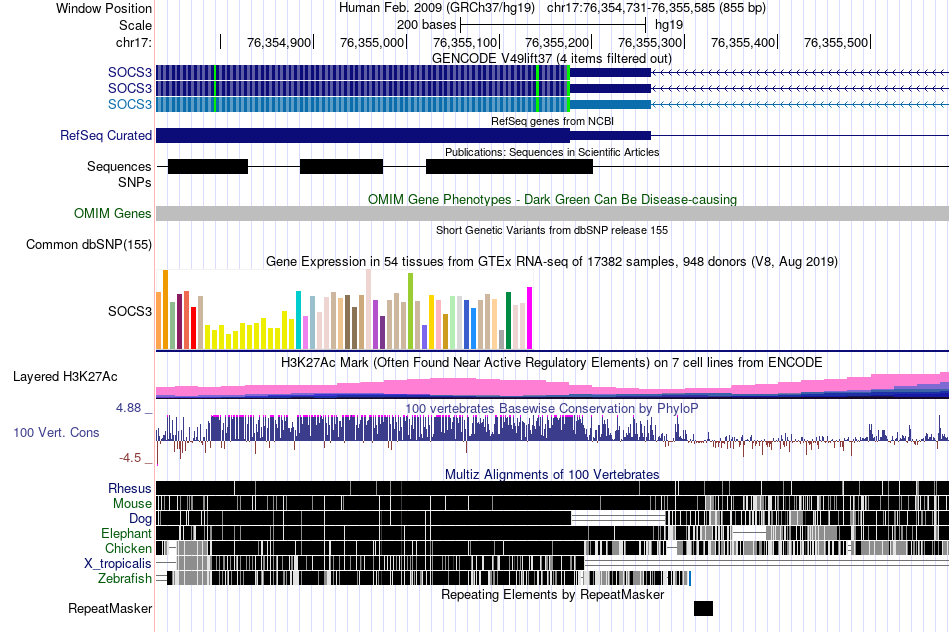
Task: Click the 76,355,300 ruler position
Action: coord(650,42)
